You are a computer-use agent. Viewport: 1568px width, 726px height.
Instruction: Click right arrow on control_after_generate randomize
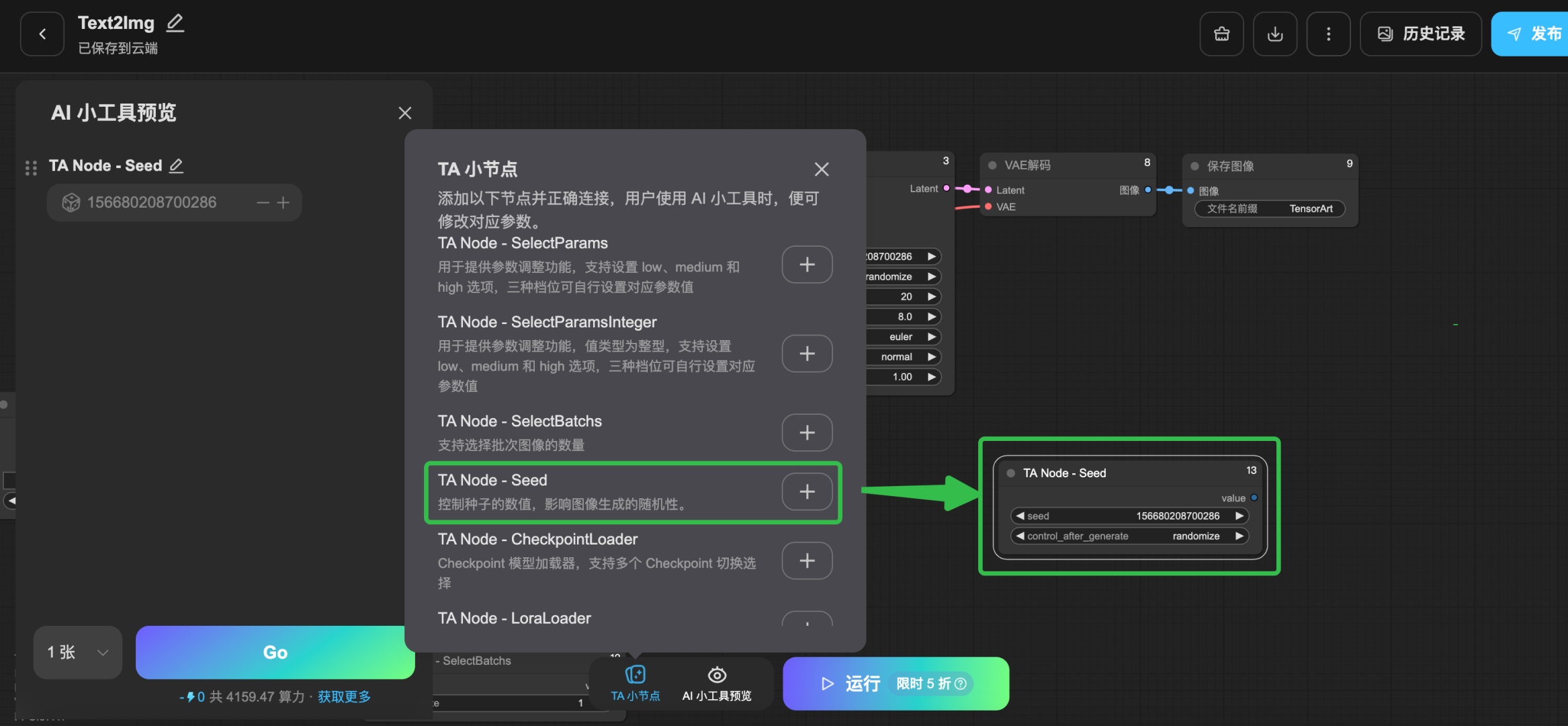pyautogui.click(x=1239, y=536)
